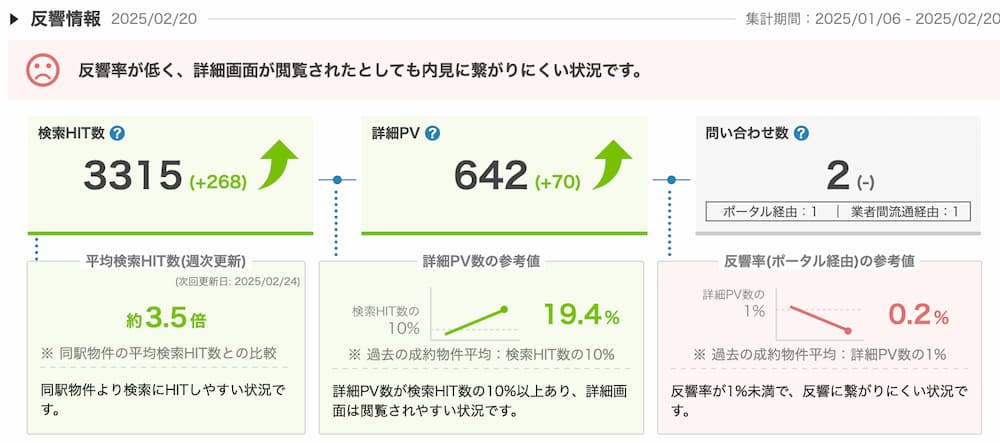Click the 集計期間 date range text
This screenshot has width=1000, height=443.
click(872, 19)
